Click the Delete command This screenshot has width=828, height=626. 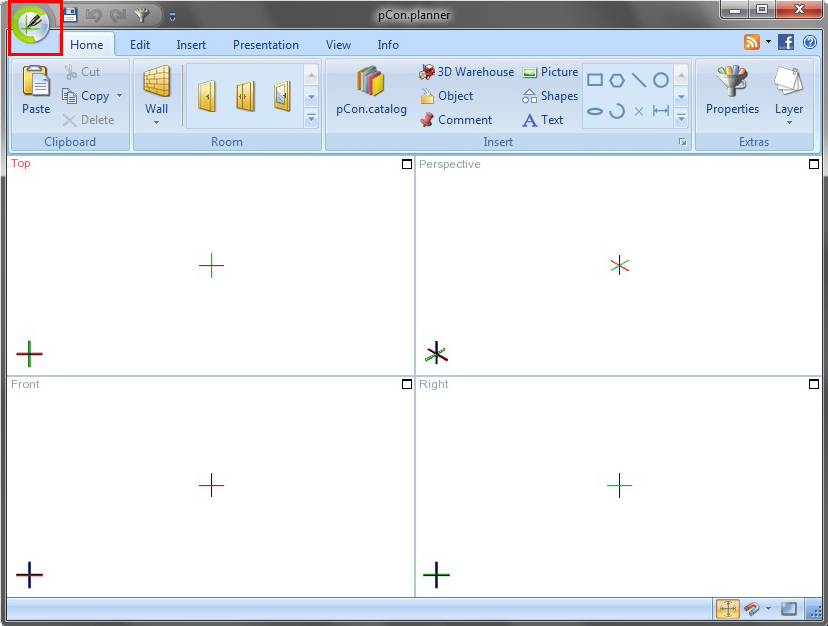(x=88, y=120)
